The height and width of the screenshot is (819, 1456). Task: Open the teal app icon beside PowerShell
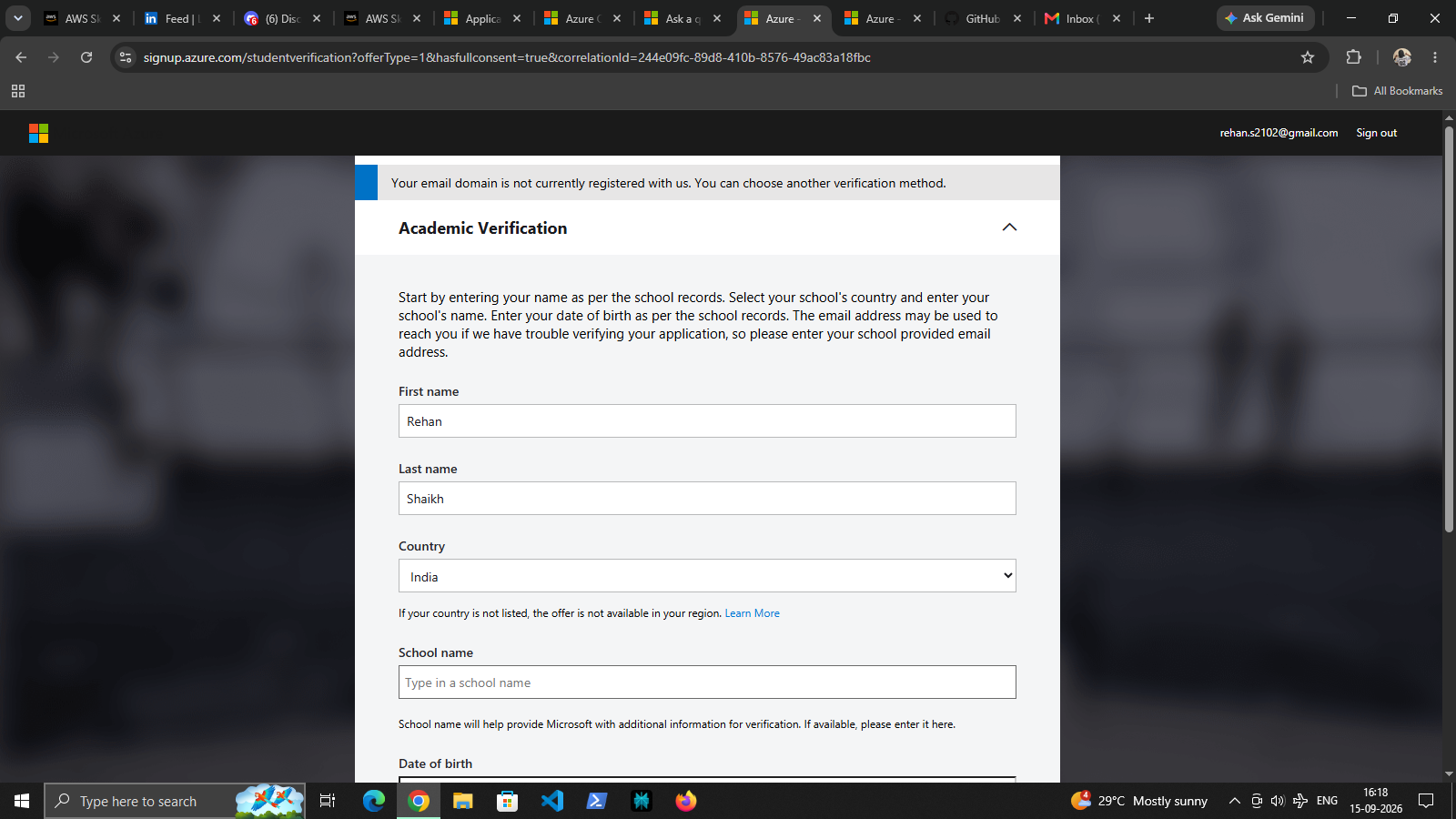pos(642,801)
